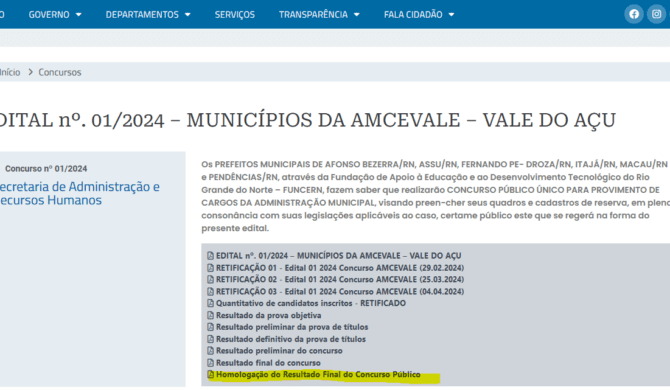Open Resultado preliminar do concurso link
This screenshot has height=390, width=670.
[279, 351]
